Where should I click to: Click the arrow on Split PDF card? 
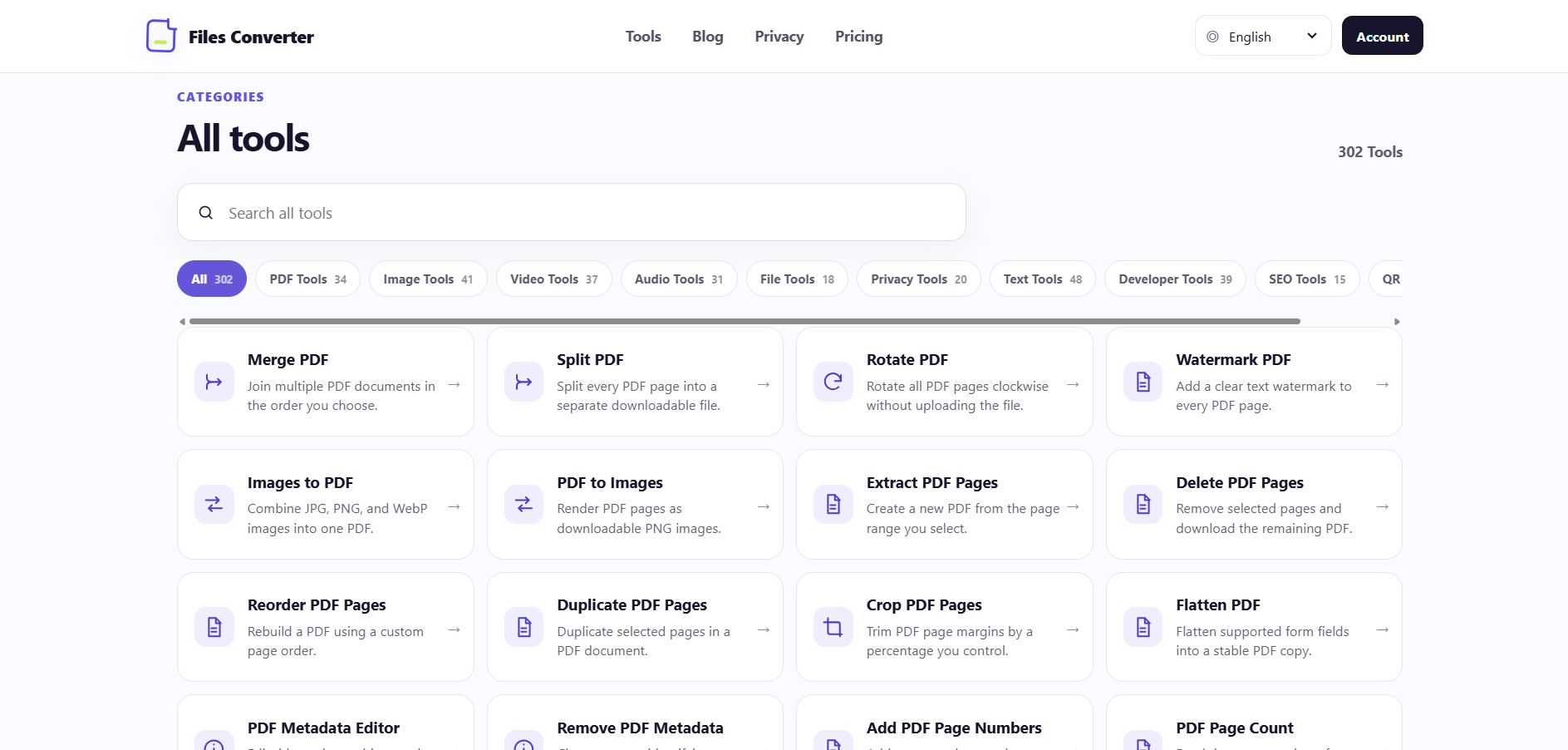coord(764,384)
